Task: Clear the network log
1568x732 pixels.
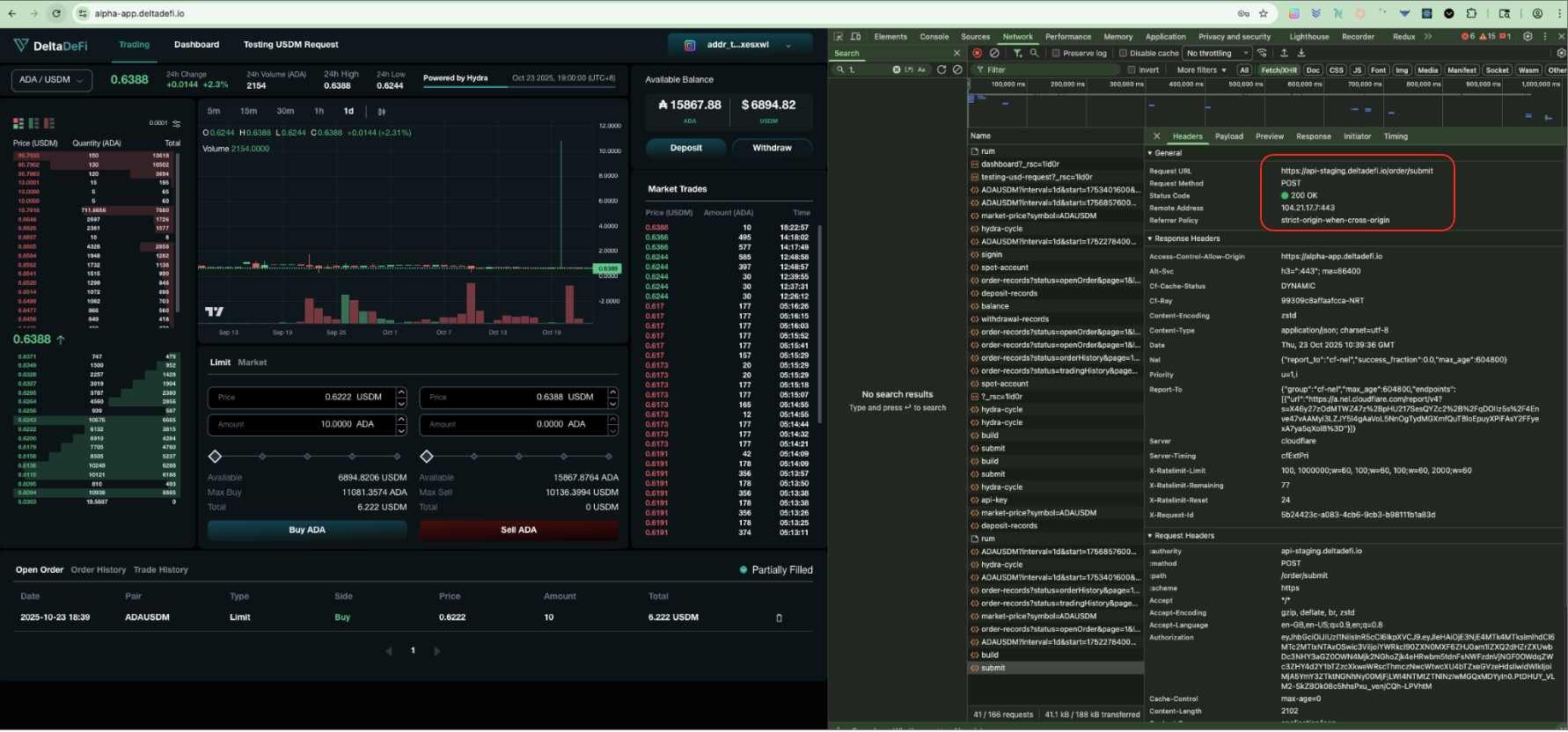Action: coord(994,53)
